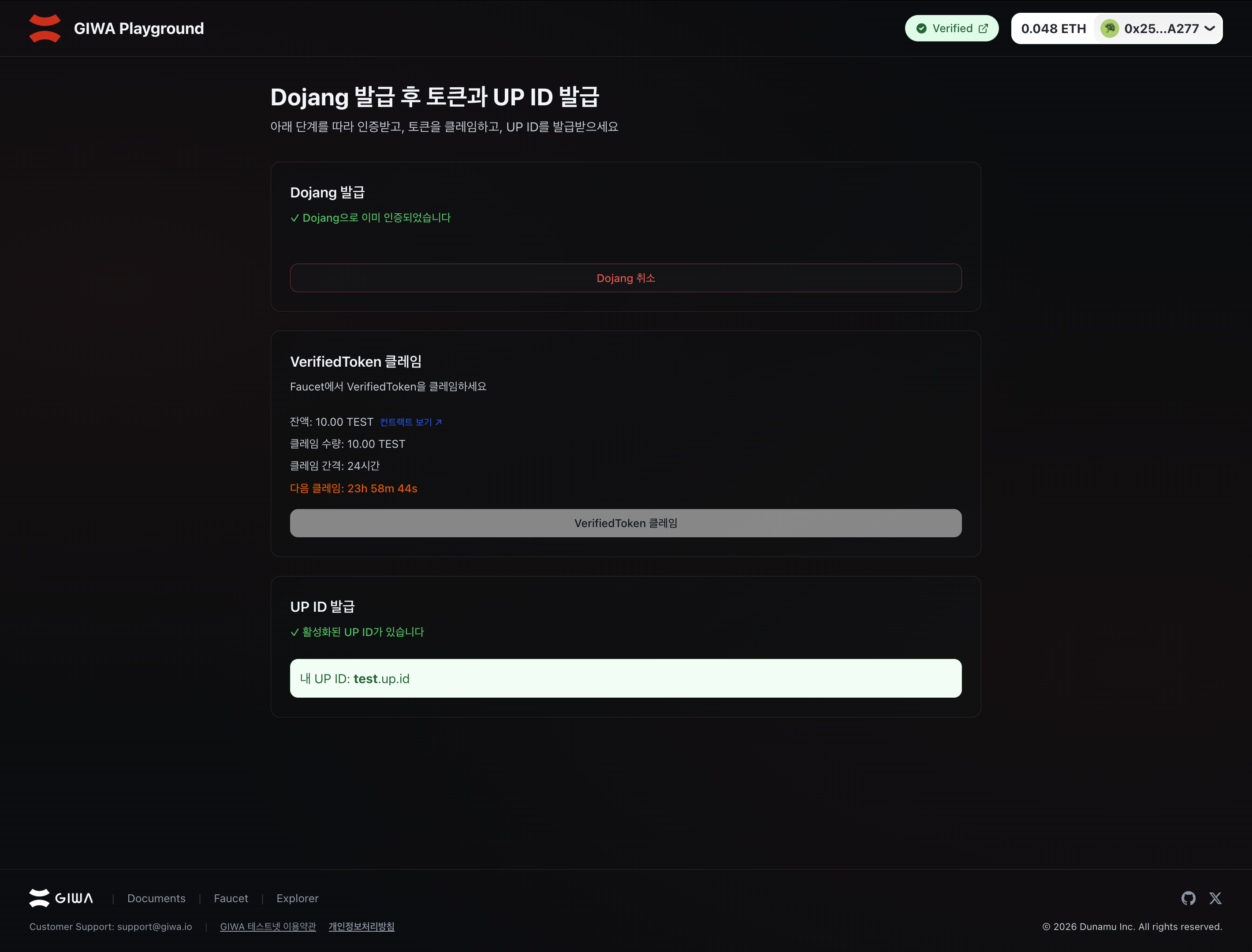Open Documents footer link
Screen dimensions: 1252x952
(156, 898)
